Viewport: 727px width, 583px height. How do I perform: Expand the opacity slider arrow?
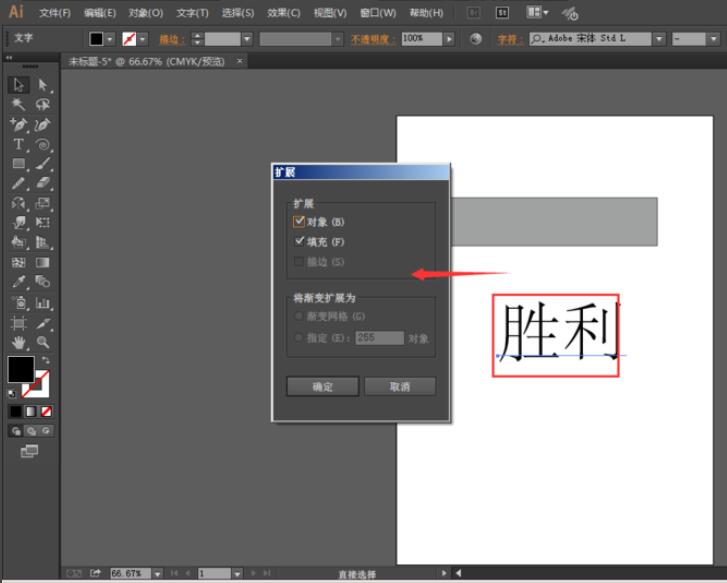(449, 39)
